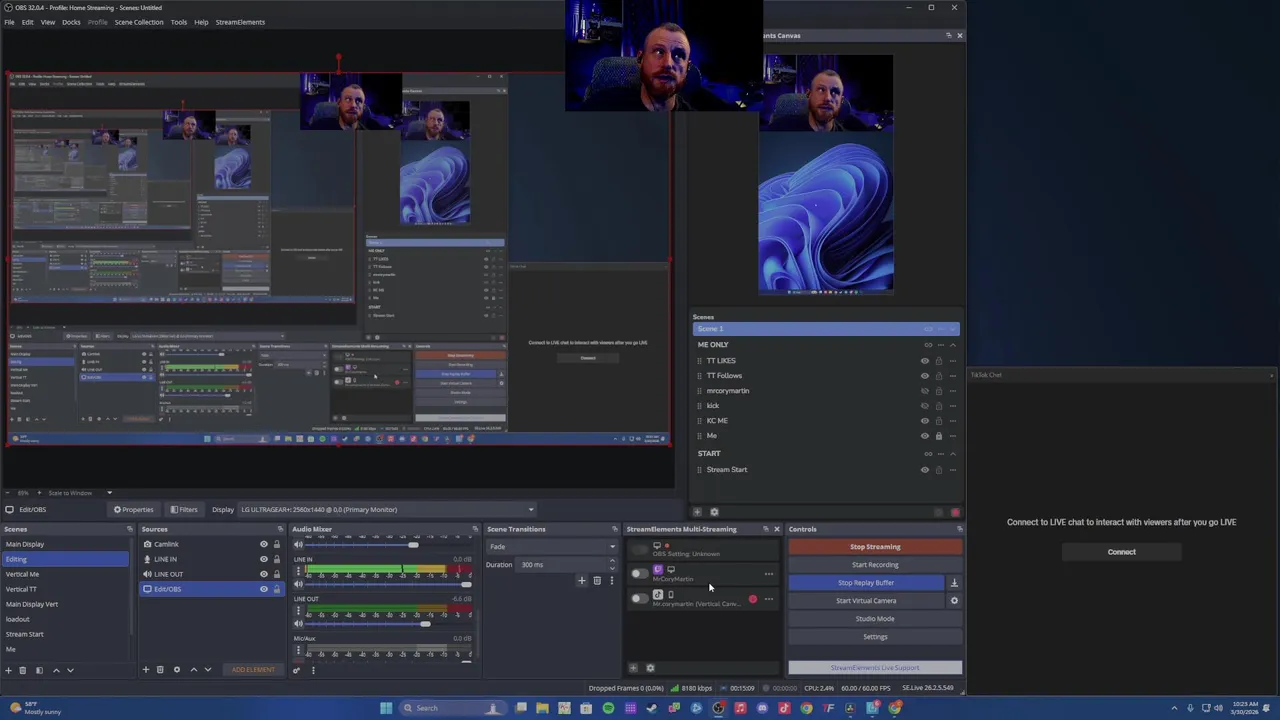Open virtual camera settings gear
1280x720 pixels.
(x=954, y=601)
